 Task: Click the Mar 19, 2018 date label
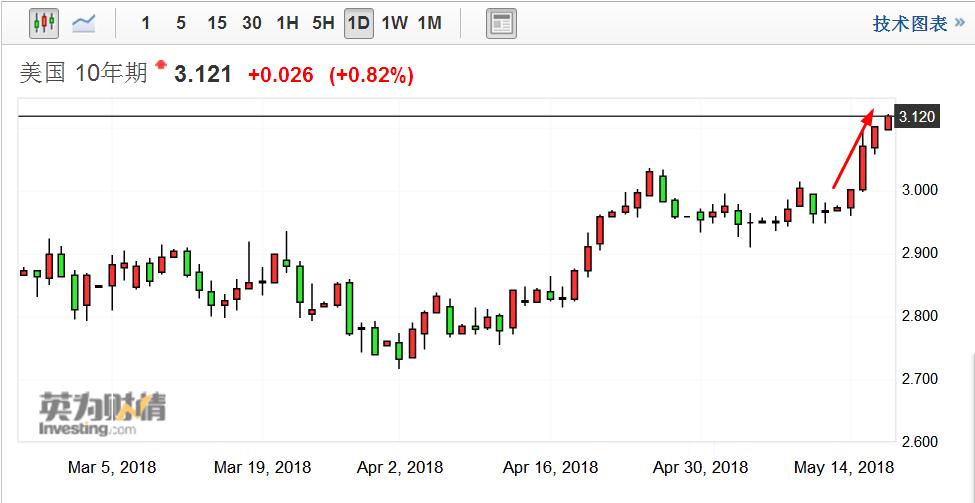pyautogui.click(x=262, y=467)
